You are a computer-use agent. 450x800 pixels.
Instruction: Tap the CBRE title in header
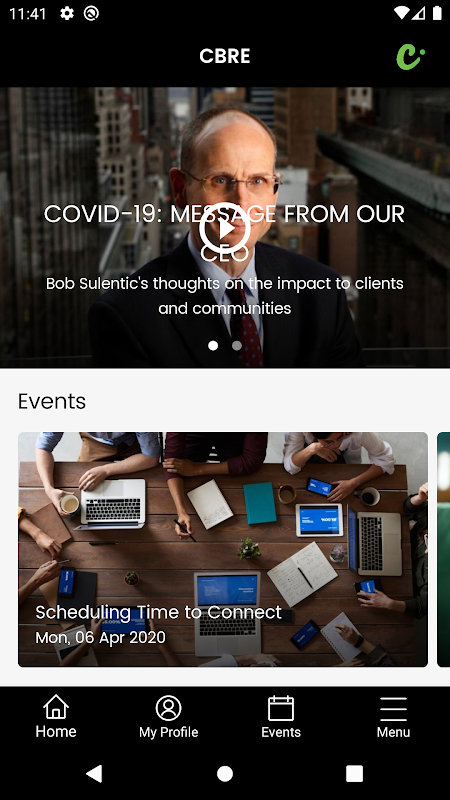click(x=224, y=56)
